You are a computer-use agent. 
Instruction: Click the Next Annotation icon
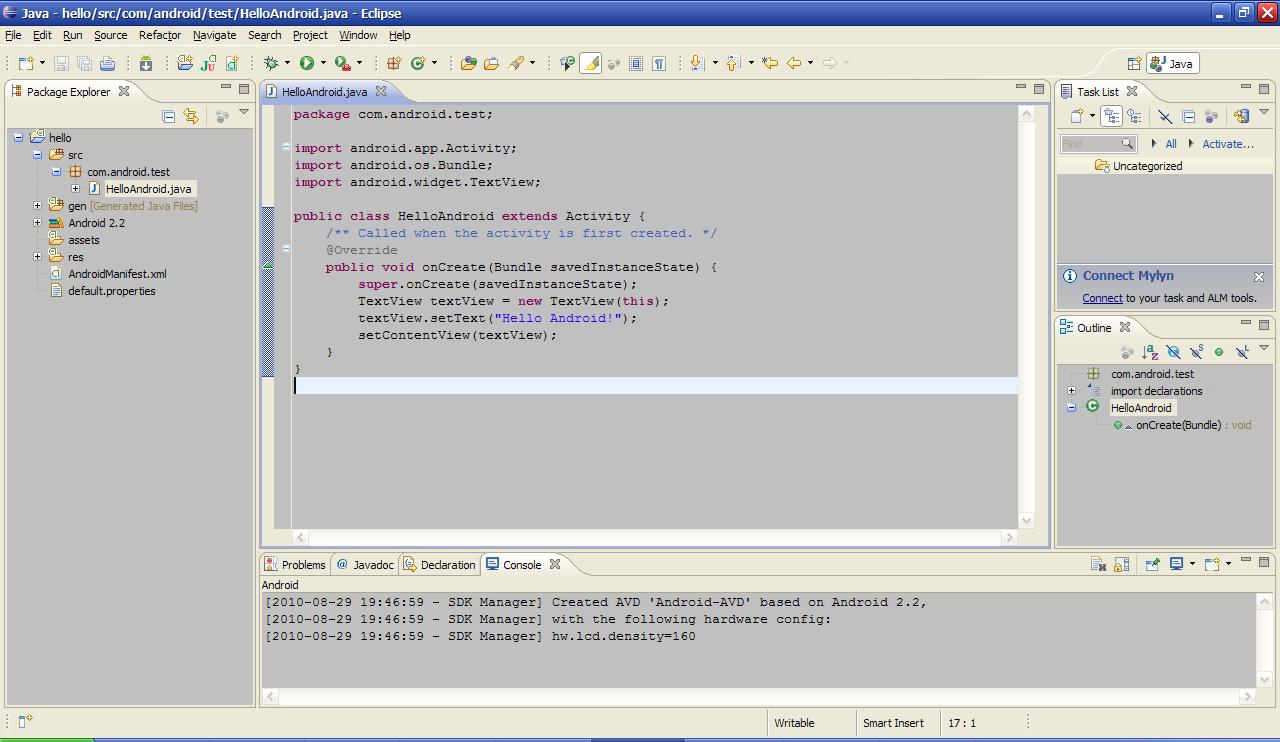pyautogui.click(x=698, y=63)
